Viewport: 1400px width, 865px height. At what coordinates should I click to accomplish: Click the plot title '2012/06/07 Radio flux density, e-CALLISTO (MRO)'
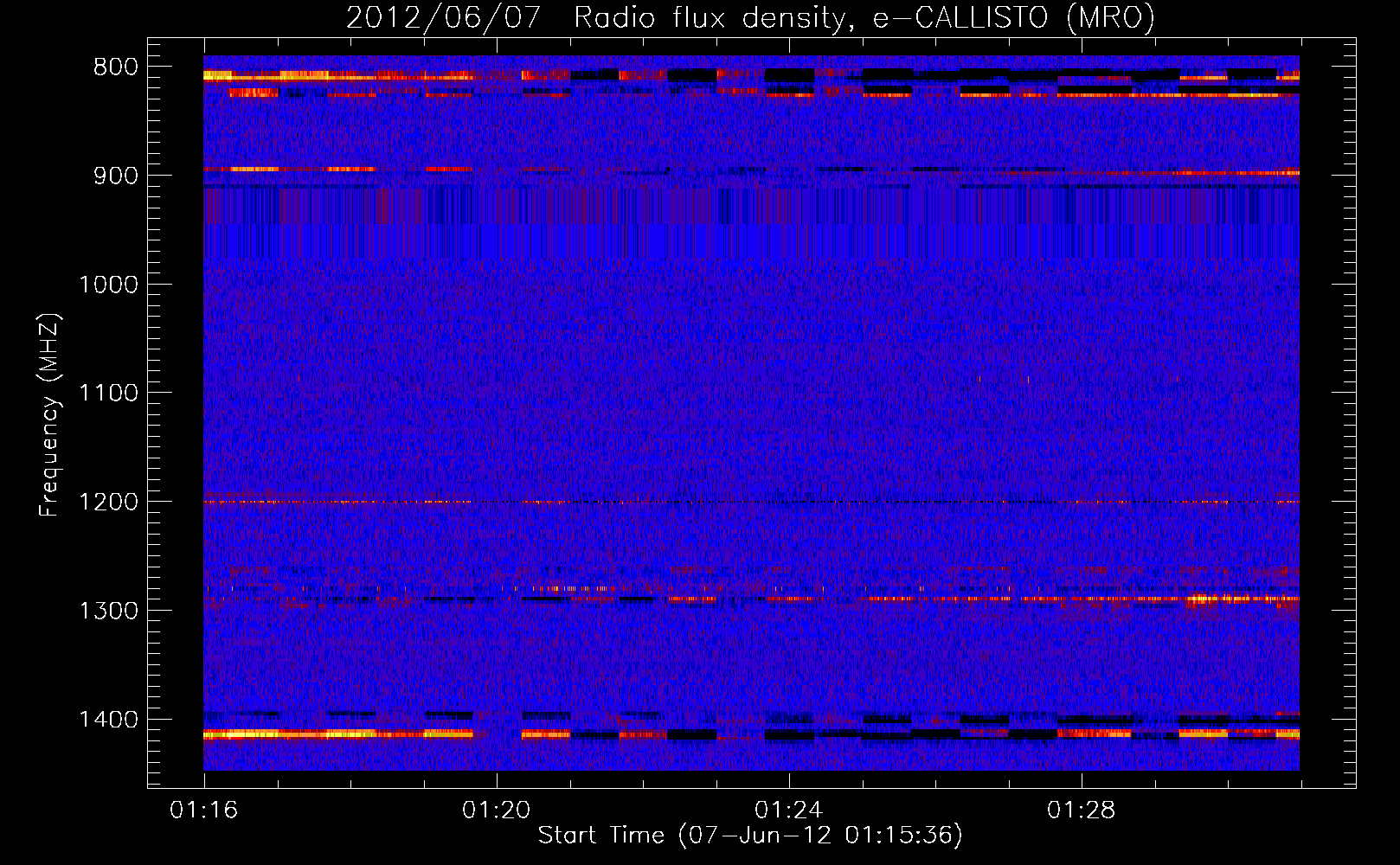tap(750, 17)
